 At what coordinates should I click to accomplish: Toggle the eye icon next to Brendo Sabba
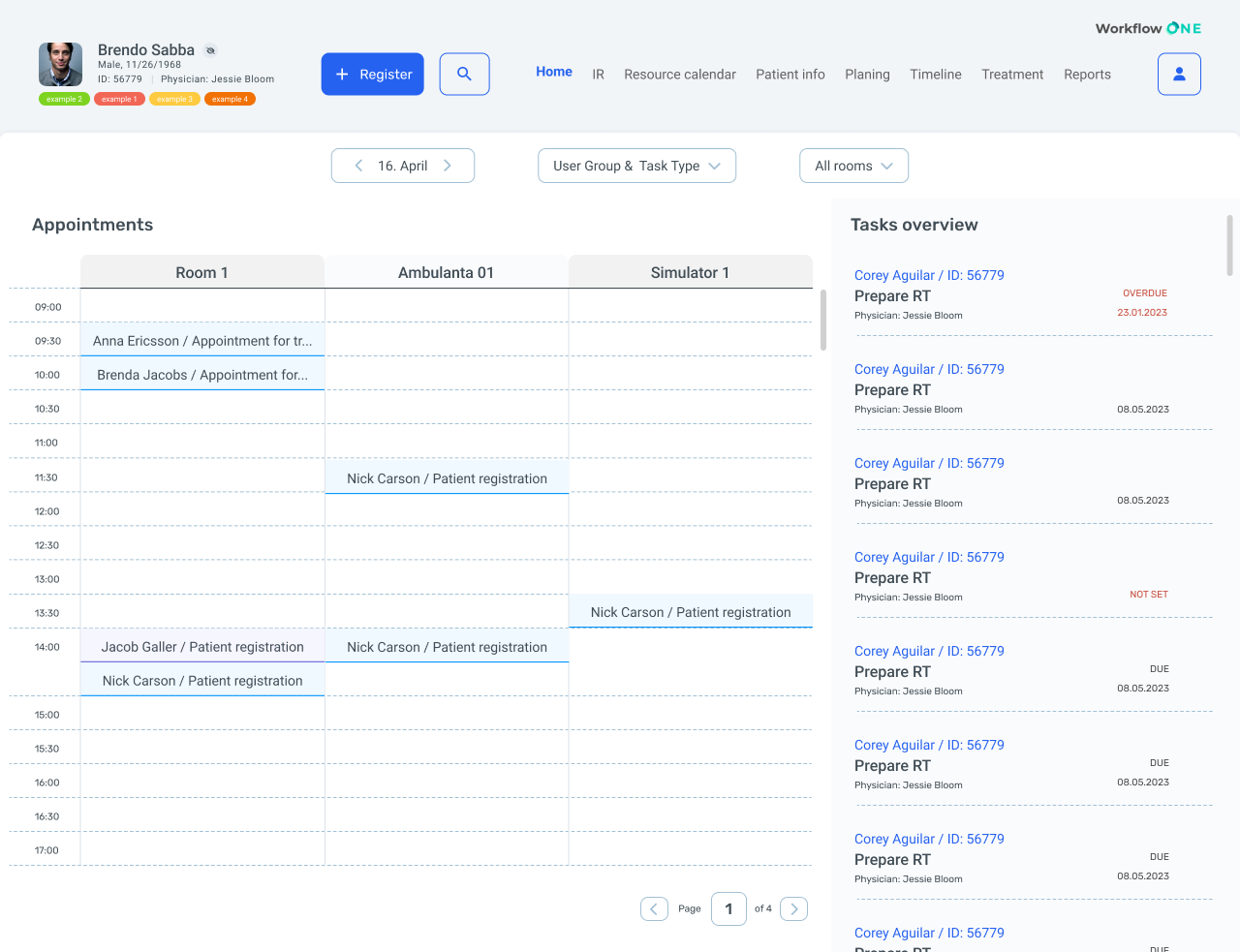pyautogui.click(x=210, y=50)
